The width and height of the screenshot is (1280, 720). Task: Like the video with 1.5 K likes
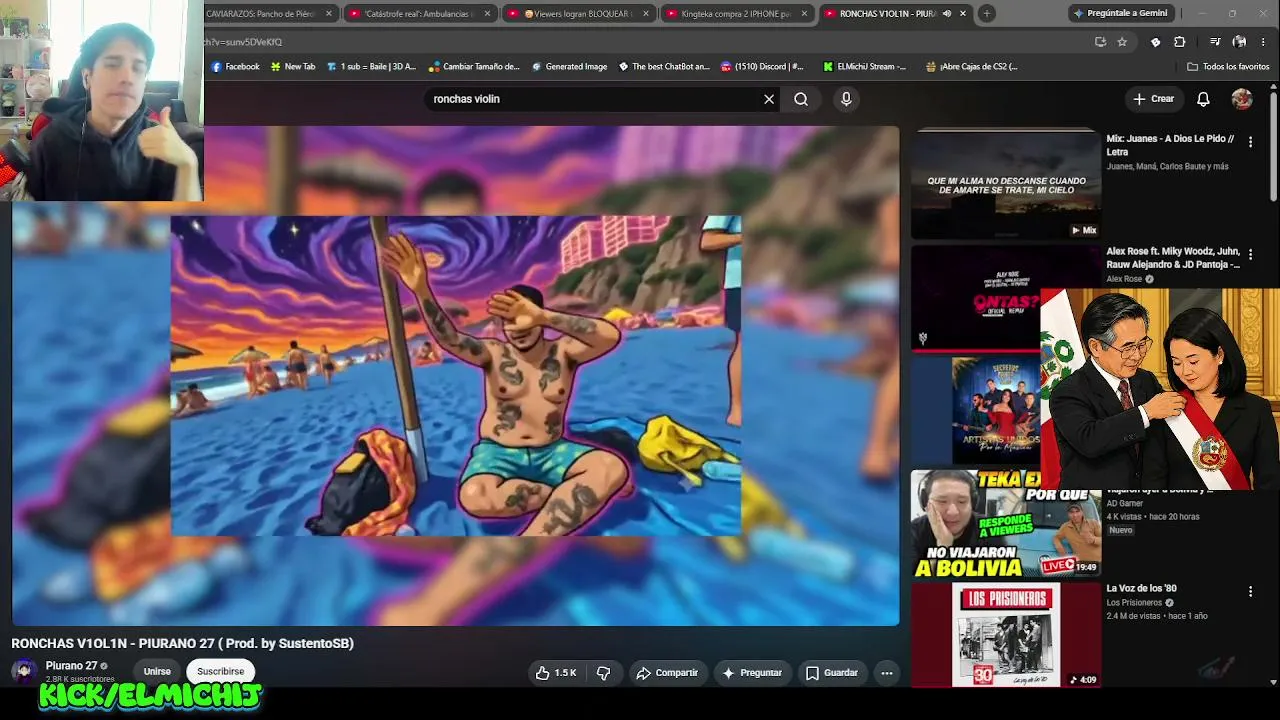click(556, 673)
